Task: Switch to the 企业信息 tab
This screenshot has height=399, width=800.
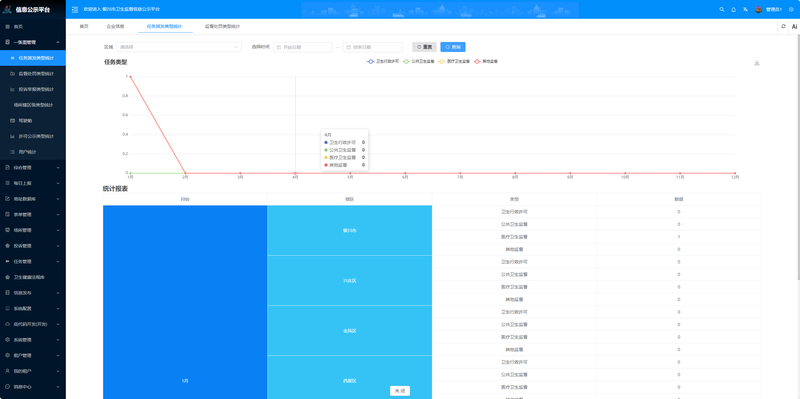Action: pos(115,26)
